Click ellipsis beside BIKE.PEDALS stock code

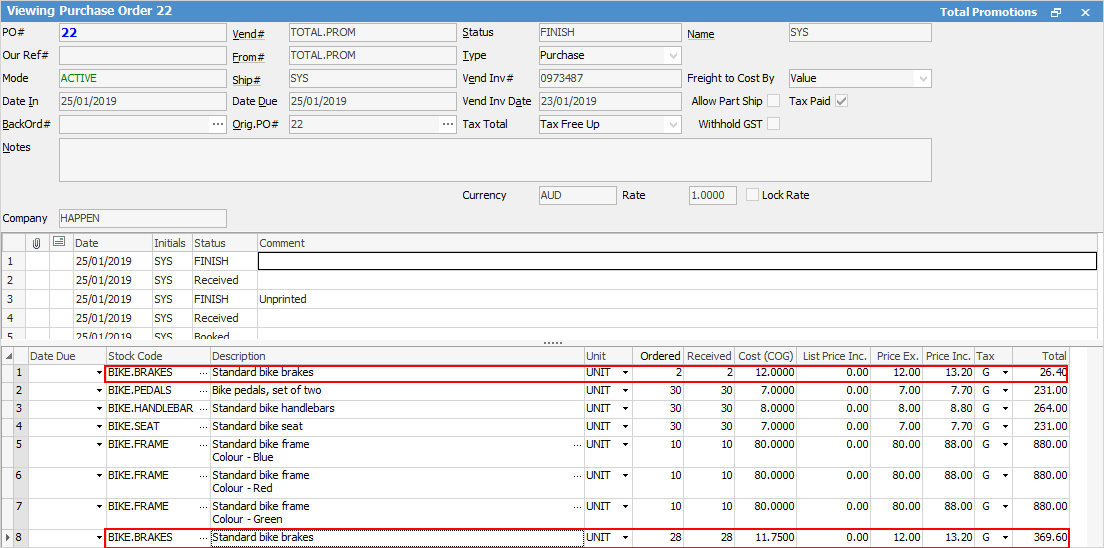tap(203, 391)
